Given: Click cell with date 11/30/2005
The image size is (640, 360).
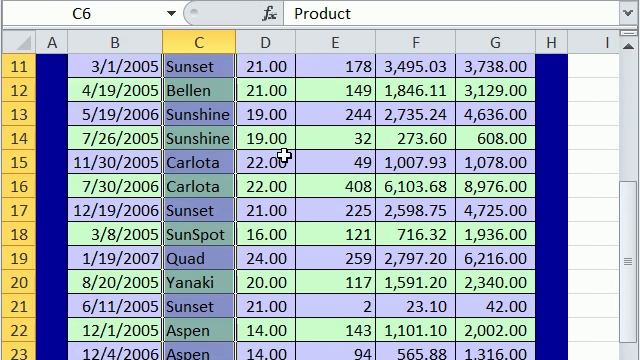Looking at the screenshot, I should (115, 162).
